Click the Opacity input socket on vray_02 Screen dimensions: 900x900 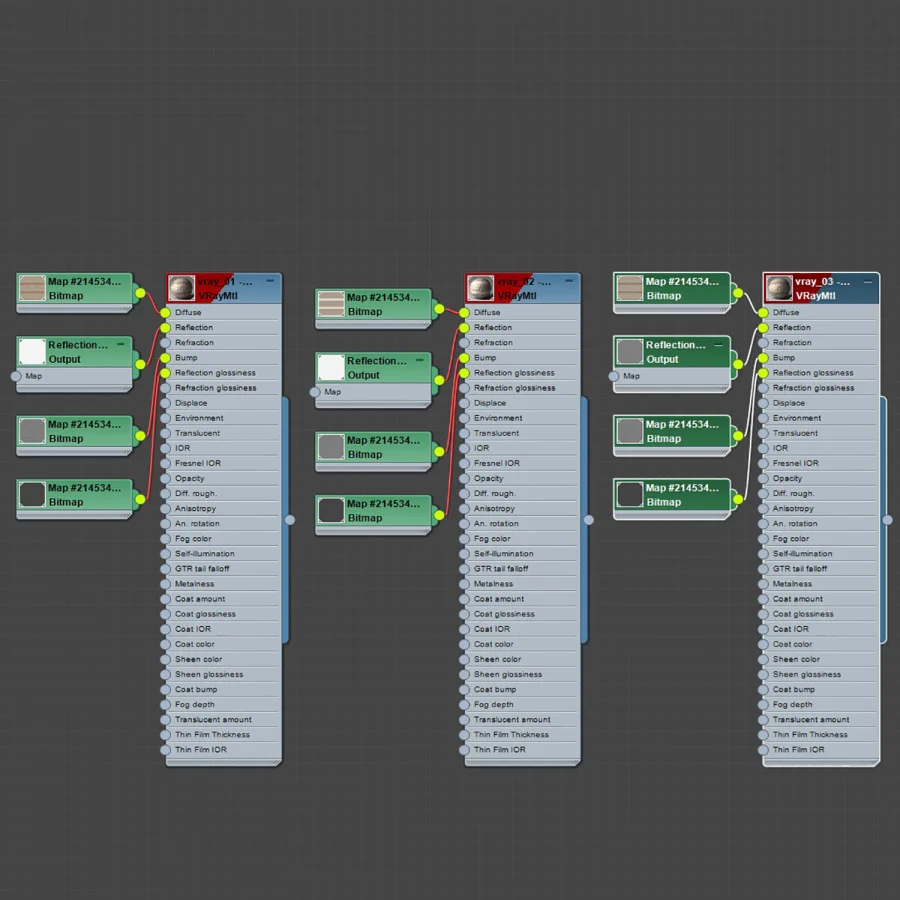(x=464, y=478)
